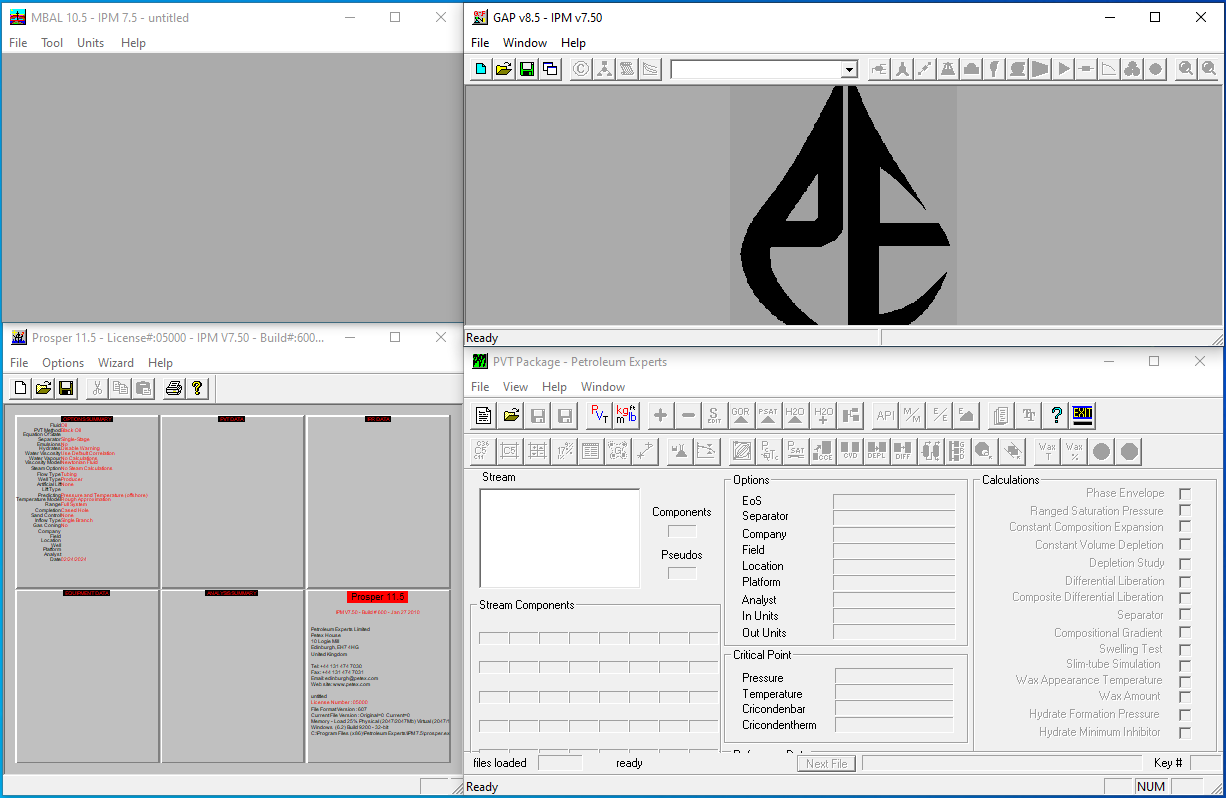Open Window menu in GAP window

[x=525, y=43]
